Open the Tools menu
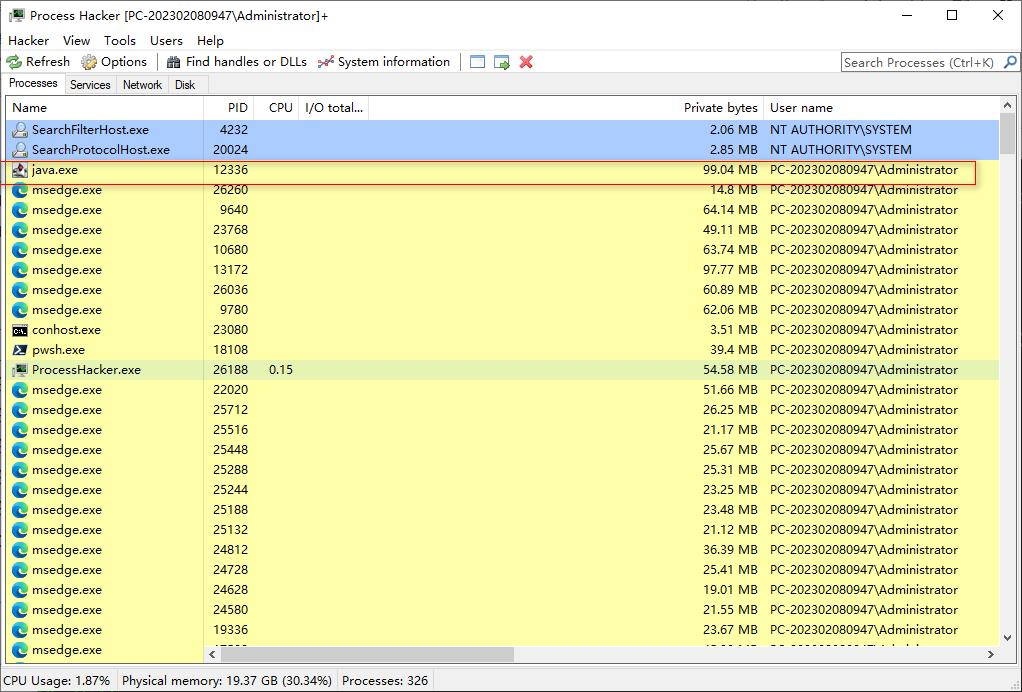1022x692 pixels. coord(119,40)
